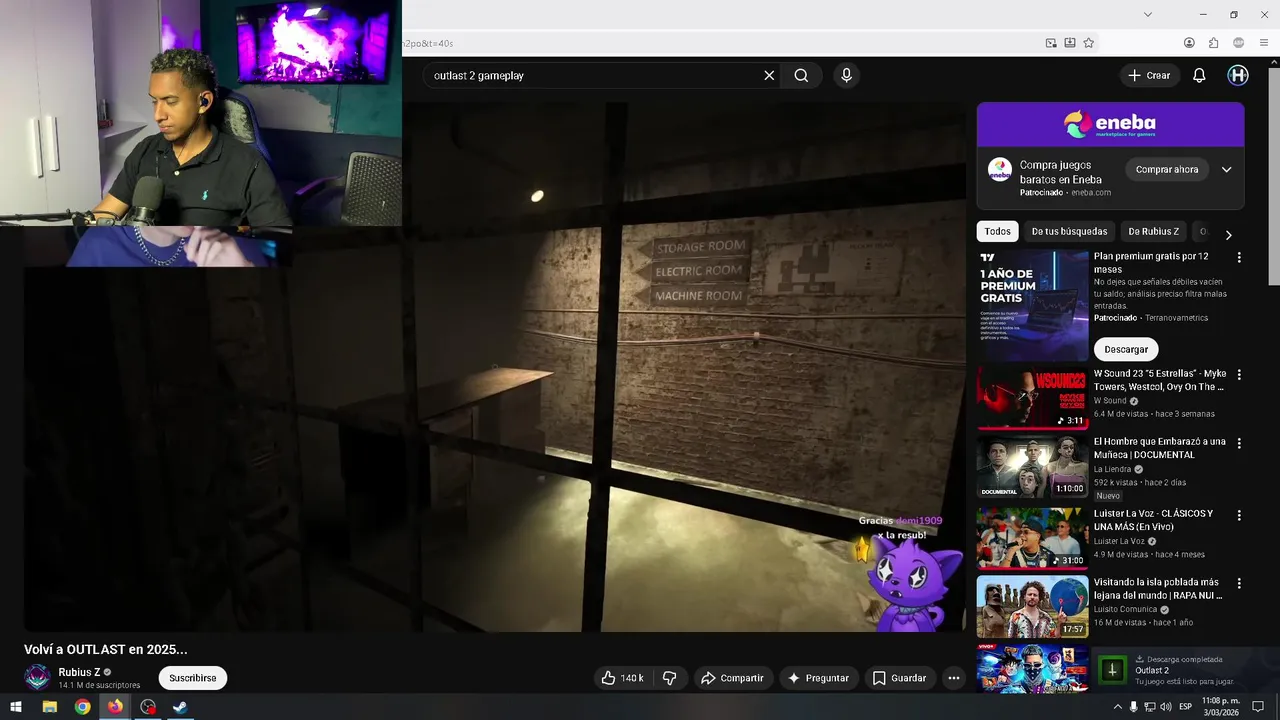
Task: Click the ABP extension icon
Action: (x=1239, y=43)
